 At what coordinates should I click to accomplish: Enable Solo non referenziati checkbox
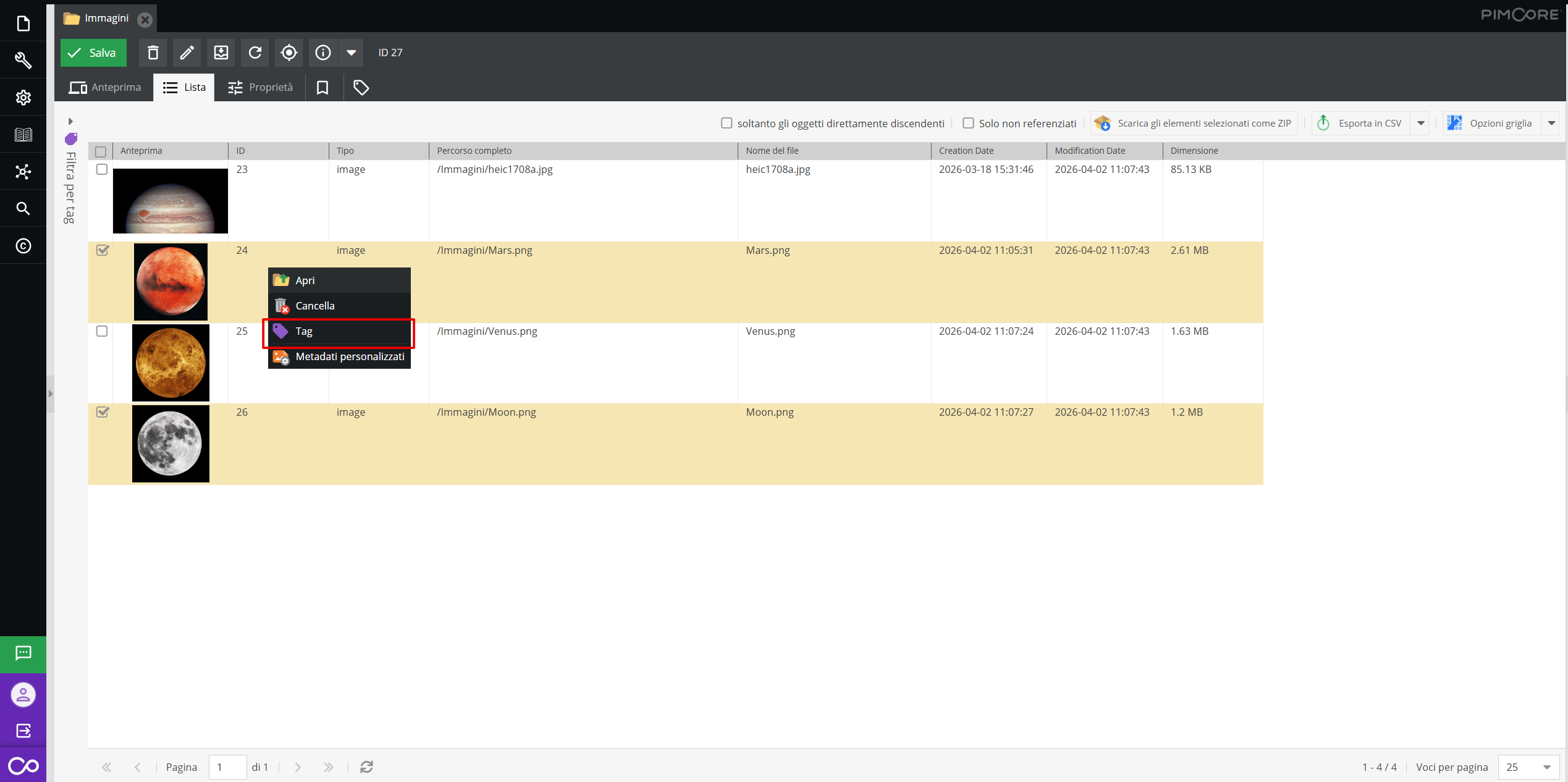click(968, 123)
